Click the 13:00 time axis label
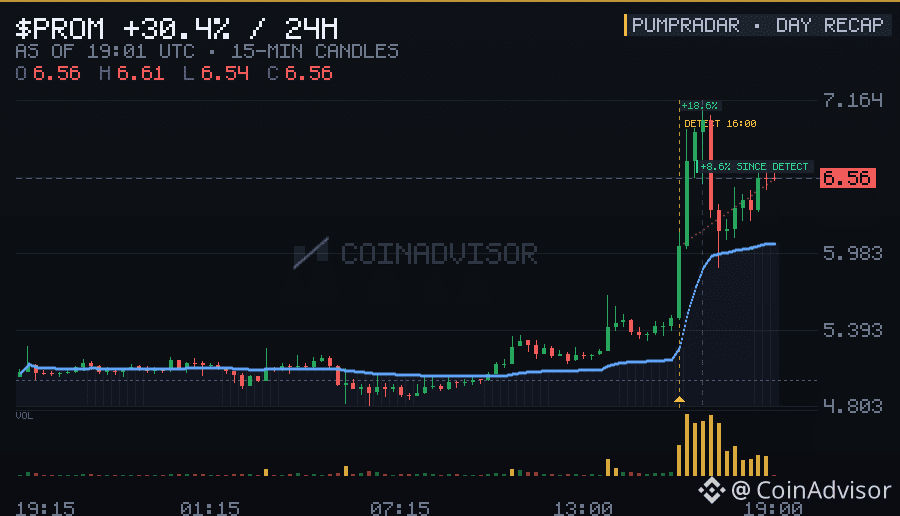Screen dimensions: 900x516 pyautogui.click(x=583, y=509)
